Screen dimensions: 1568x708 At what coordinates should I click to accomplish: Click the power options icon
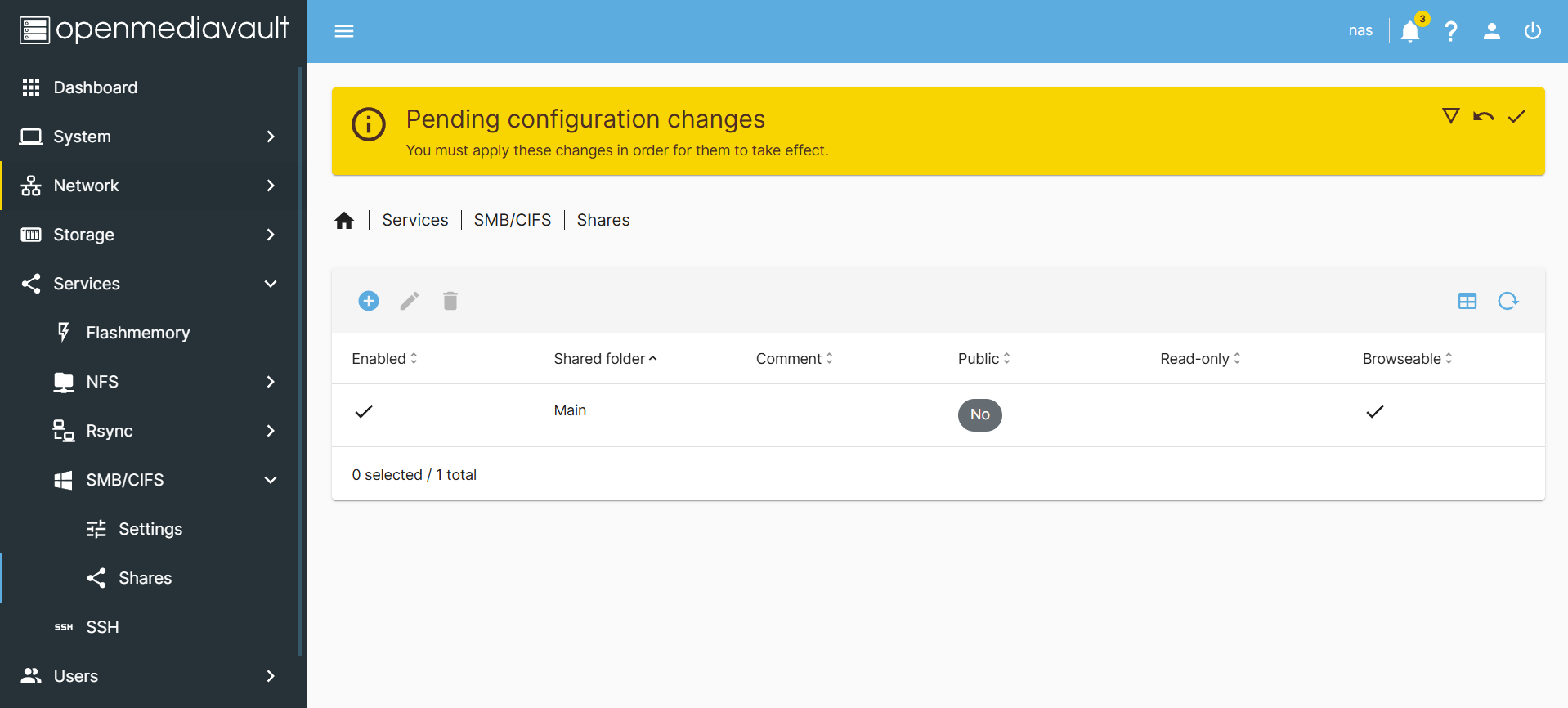[1533, 31]
